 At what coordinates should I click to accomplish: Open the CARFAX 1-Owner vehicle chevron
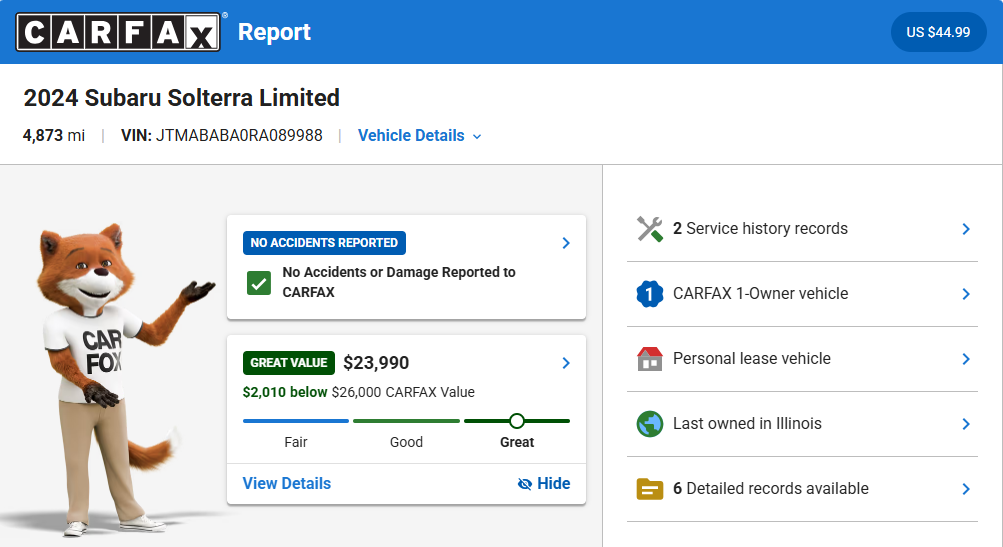click(x=966, y=294)
